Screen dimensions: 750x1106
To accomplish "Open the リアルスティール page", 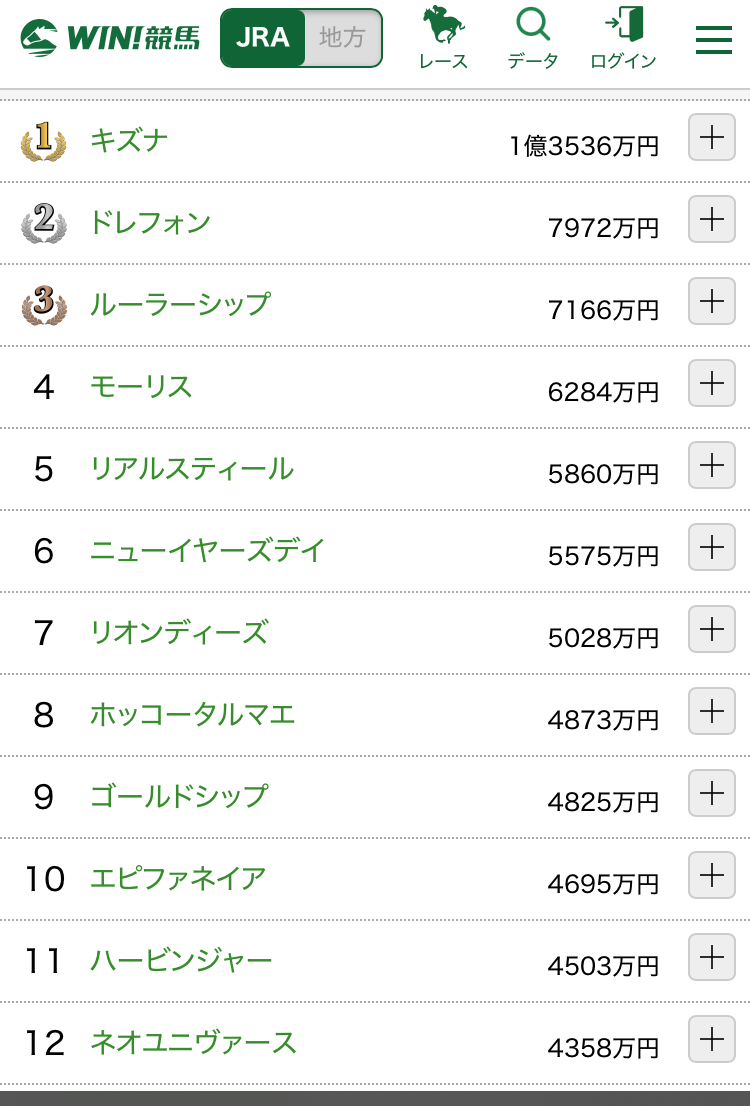I will click(192, 468).
